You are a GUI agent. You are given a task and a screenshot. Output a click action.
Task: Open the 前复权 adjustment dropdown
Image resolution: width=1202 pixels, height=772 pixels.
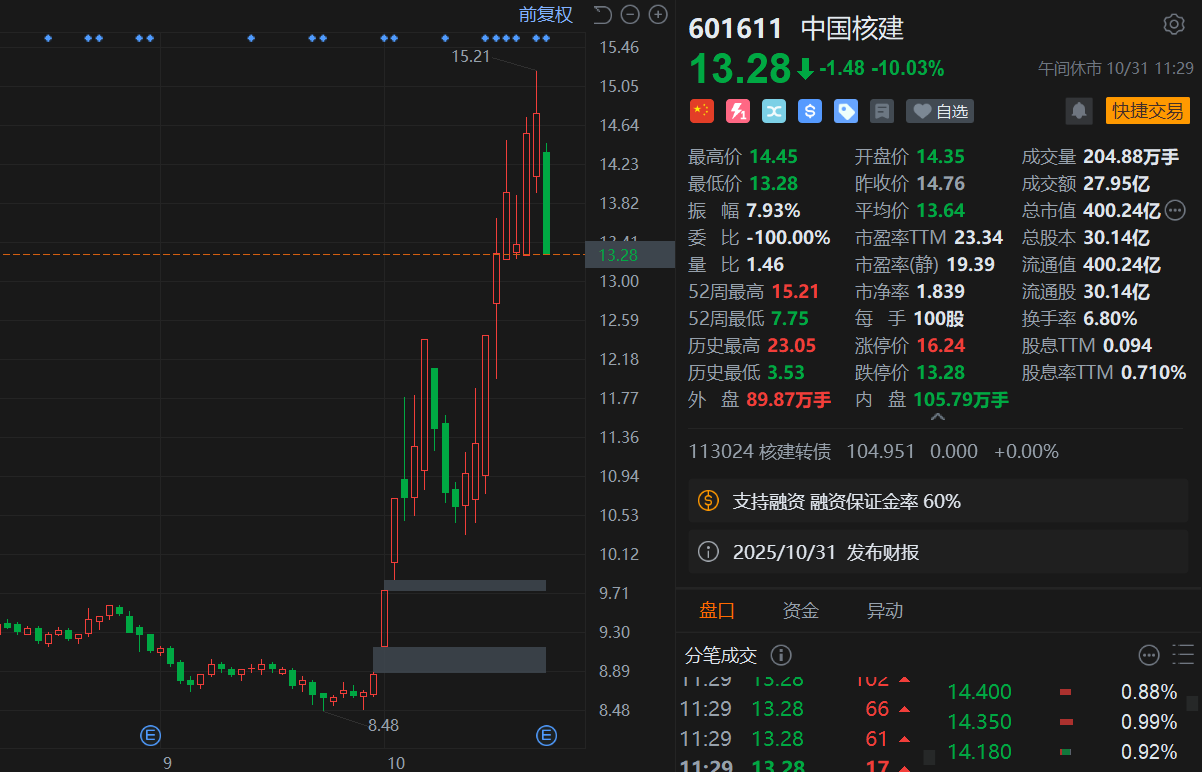[x=545, y=14]
